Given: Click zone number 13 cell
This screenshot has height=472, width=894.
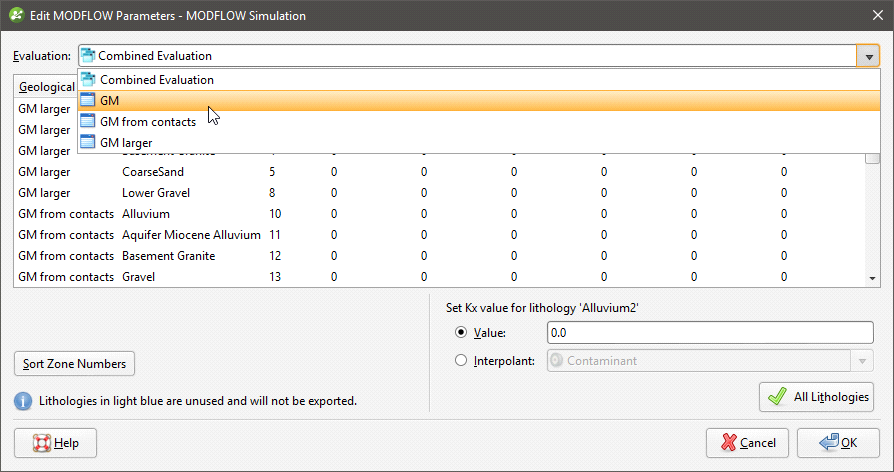Looking at the screenshot, I should (275, 277).
